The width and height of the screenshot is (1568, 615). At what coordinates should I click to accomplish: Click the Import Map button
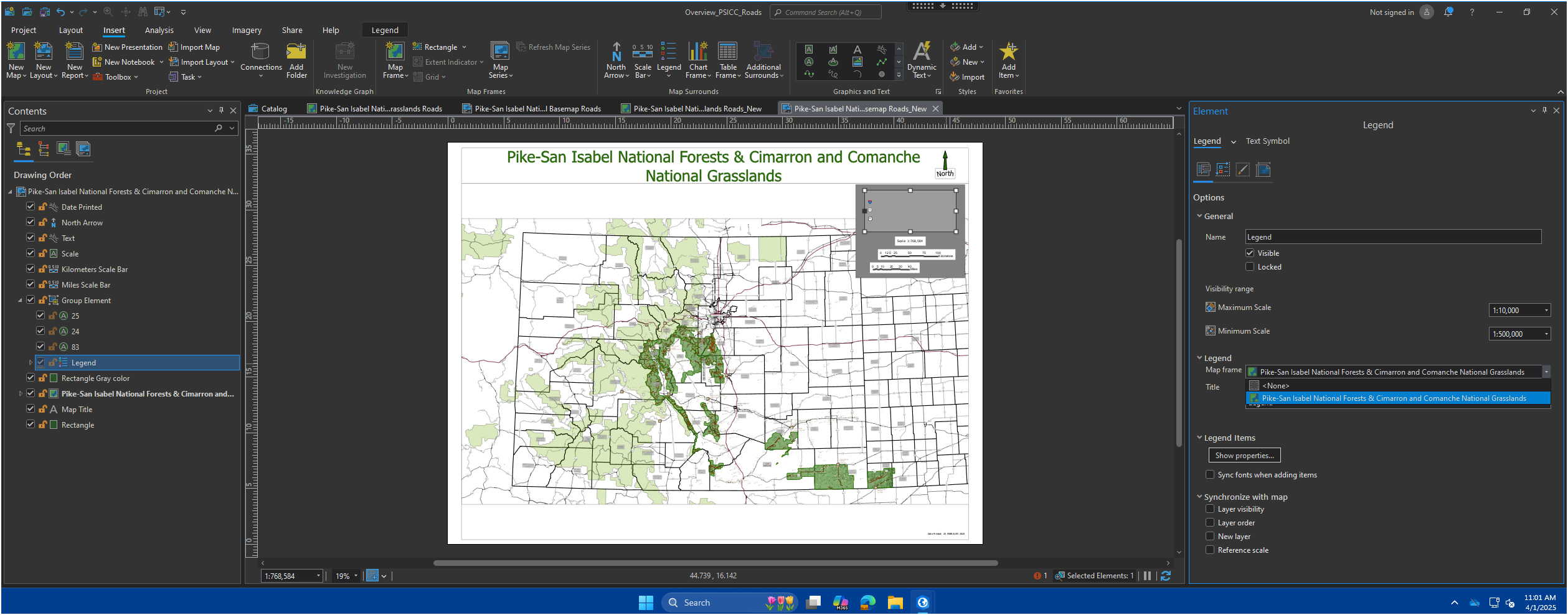point(194,47)
